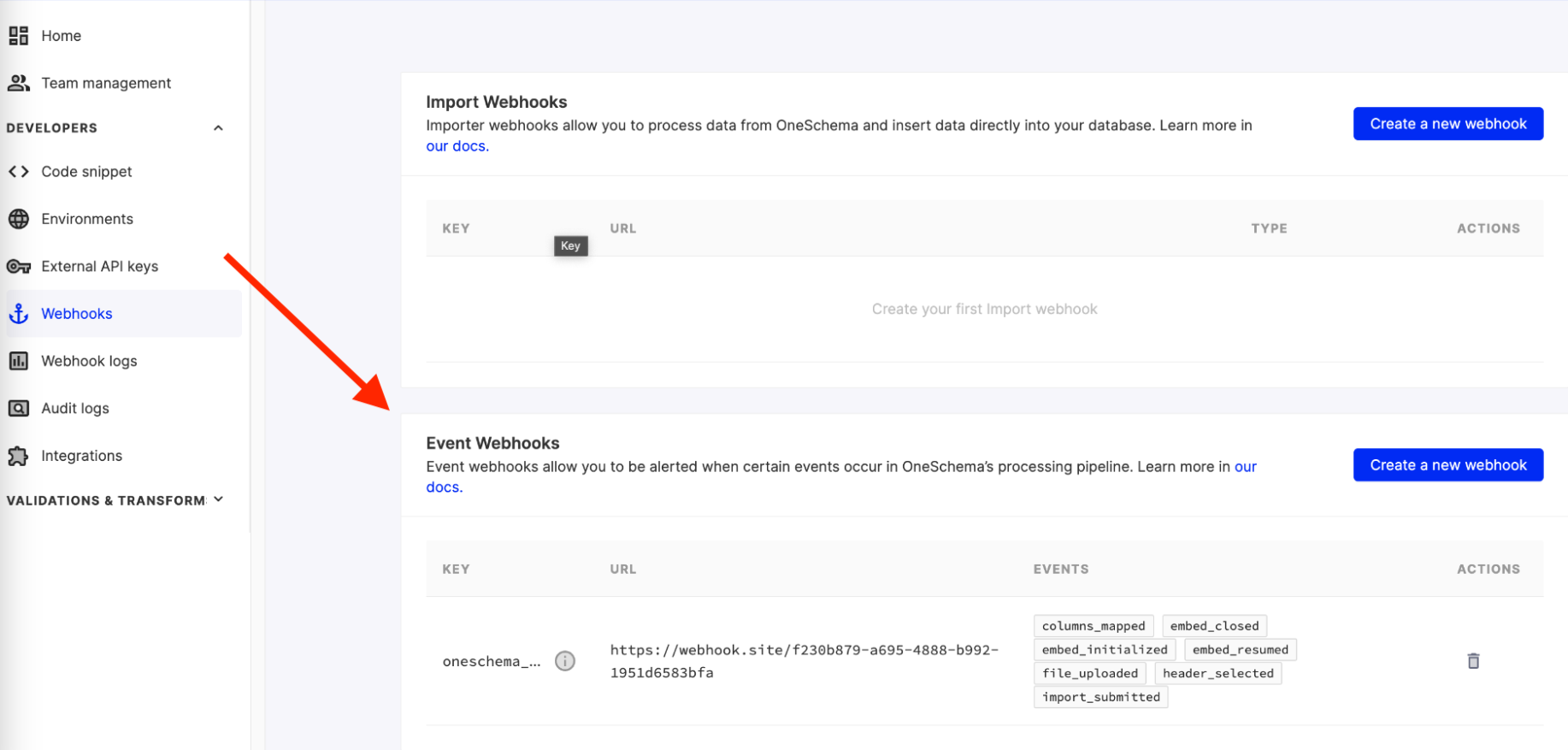Expand the Validations & Transforms section
The width and height of the screenshot is (1568, 750).
(218, 499)
